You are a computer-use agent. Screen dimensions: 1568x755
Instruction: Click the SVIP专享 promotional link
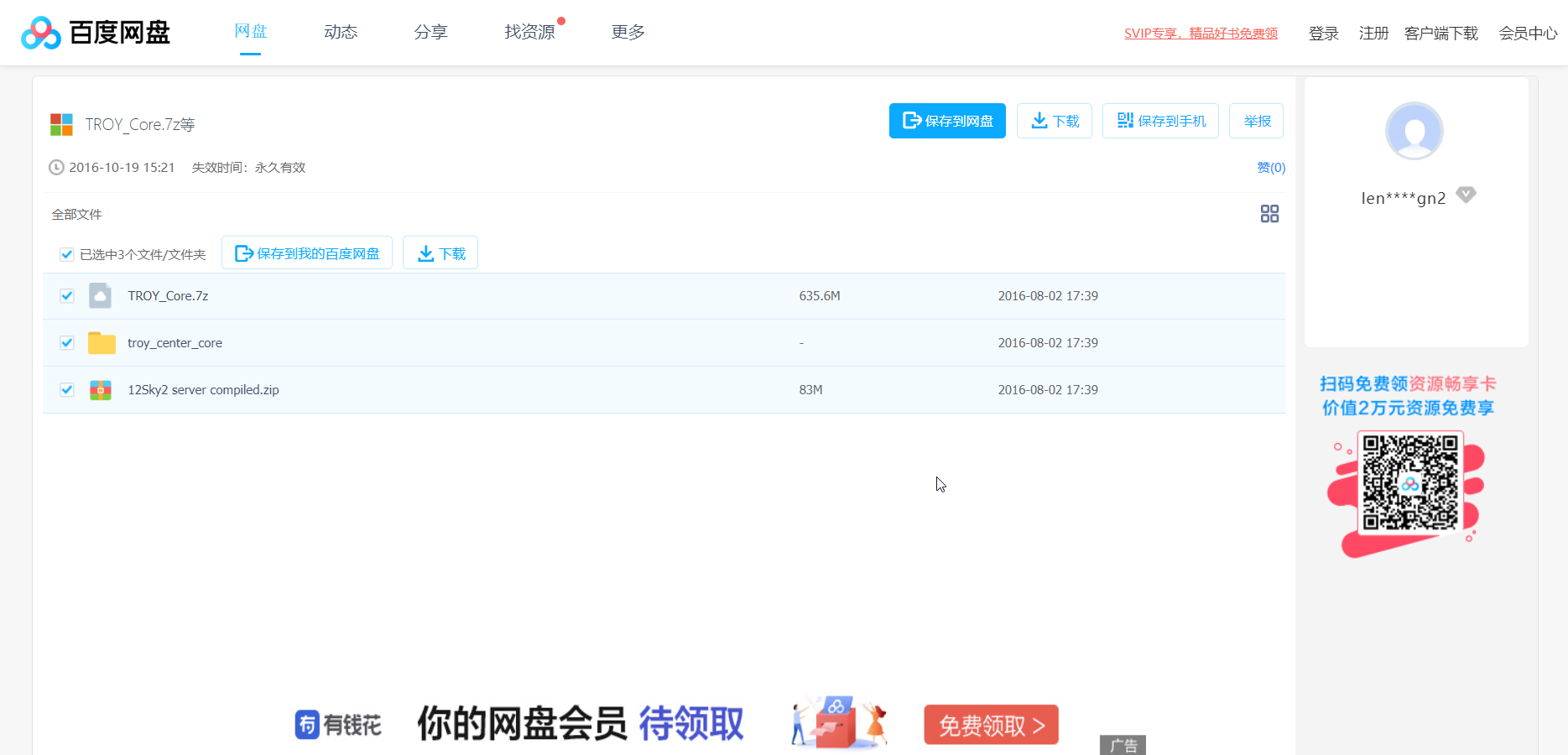(x=1201, y=34)
